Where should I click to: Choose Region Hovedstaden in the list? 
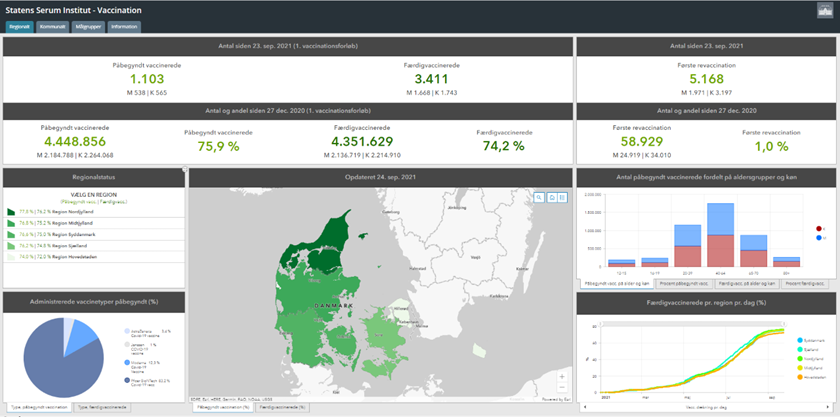click(x=94, y=257)
